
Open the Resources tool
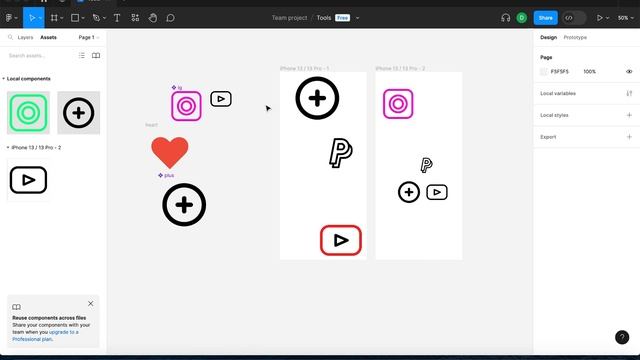click(x=135, y=18)
